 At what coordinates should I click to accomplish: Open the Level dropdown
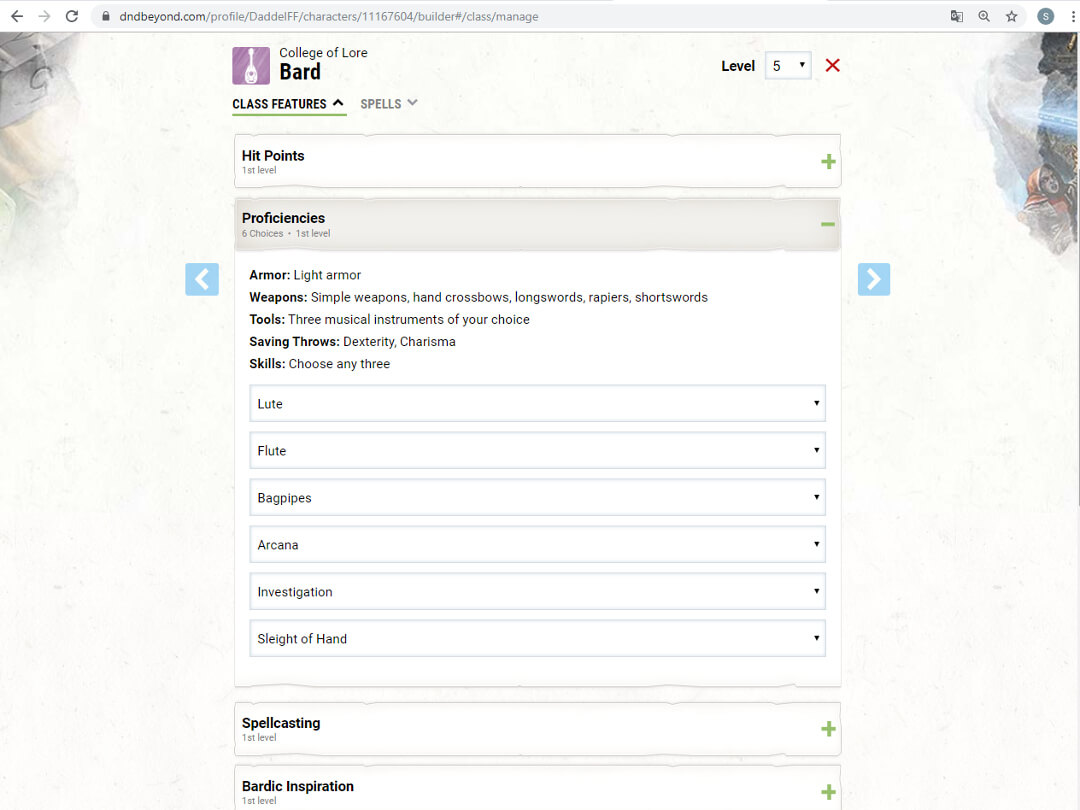788,66
